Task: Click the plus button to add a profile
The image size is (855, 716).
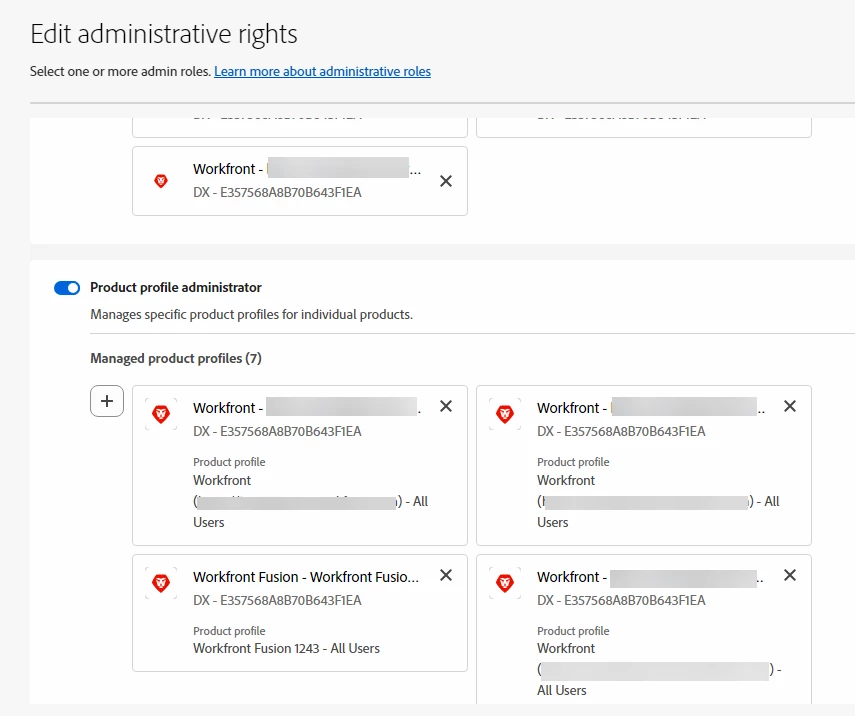Action: tap(107, 401)
